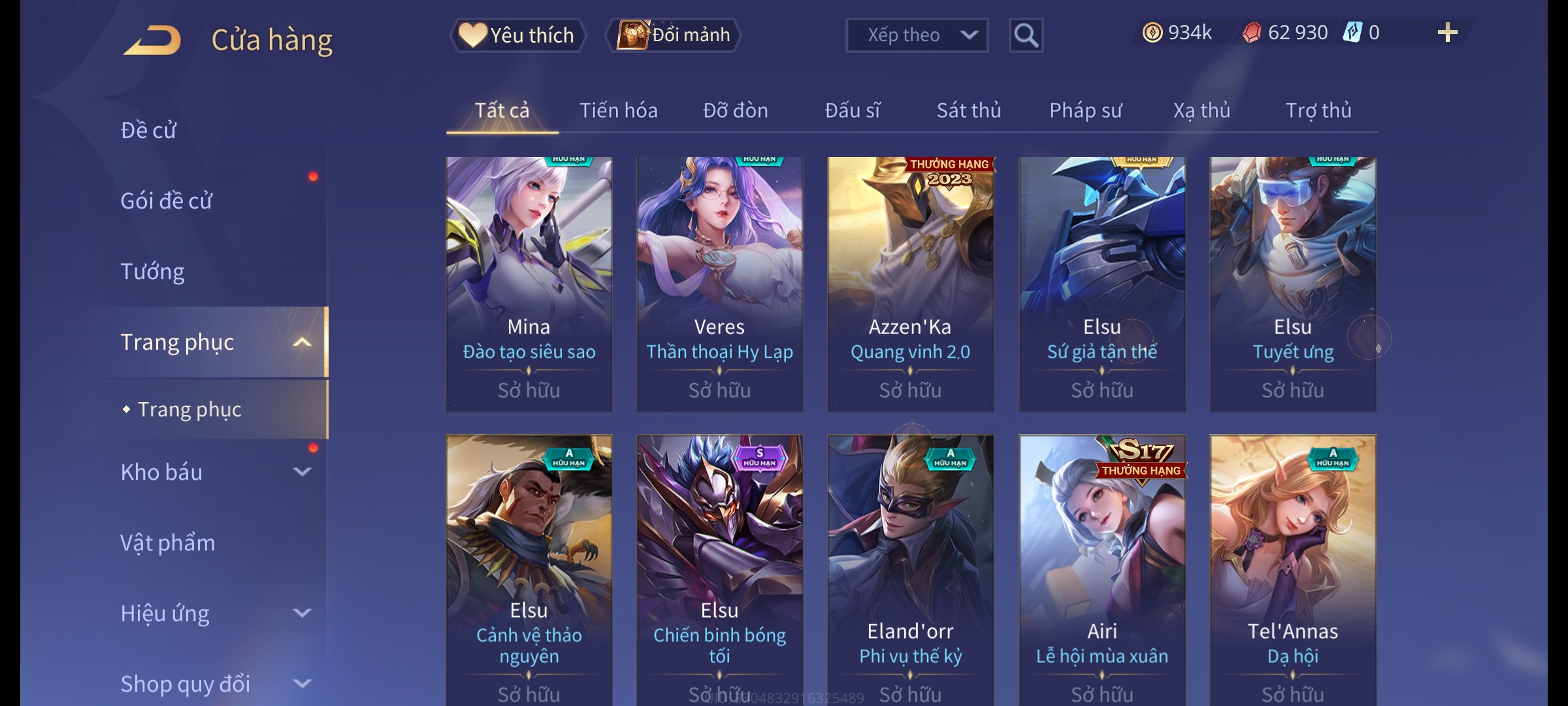Select the Sát thủ category tab
Image resolution: width=1568 pixels, height=706 pixels.
969,110
